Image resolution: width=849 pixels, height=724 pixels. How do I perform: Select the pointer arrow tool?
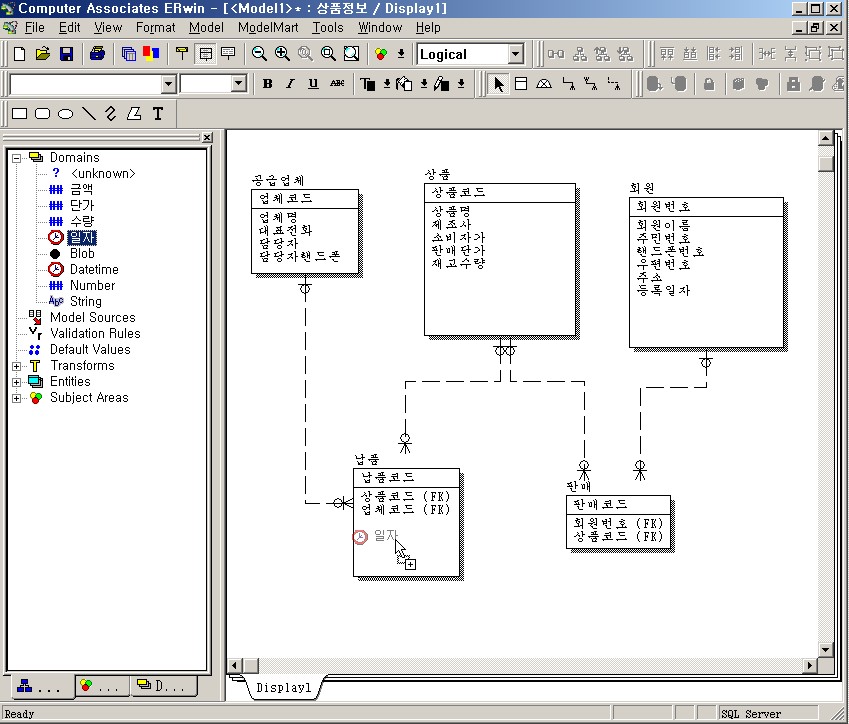point(498,84)
